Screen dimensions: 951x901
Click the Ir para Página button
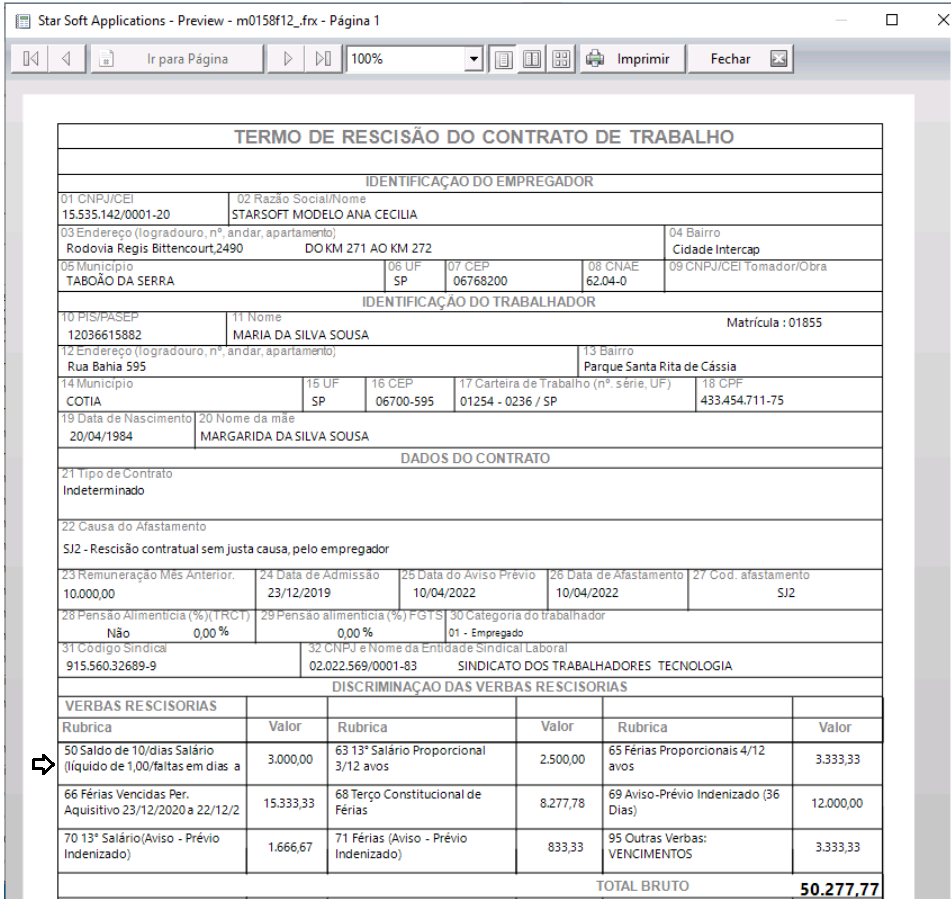pos(176,59)
